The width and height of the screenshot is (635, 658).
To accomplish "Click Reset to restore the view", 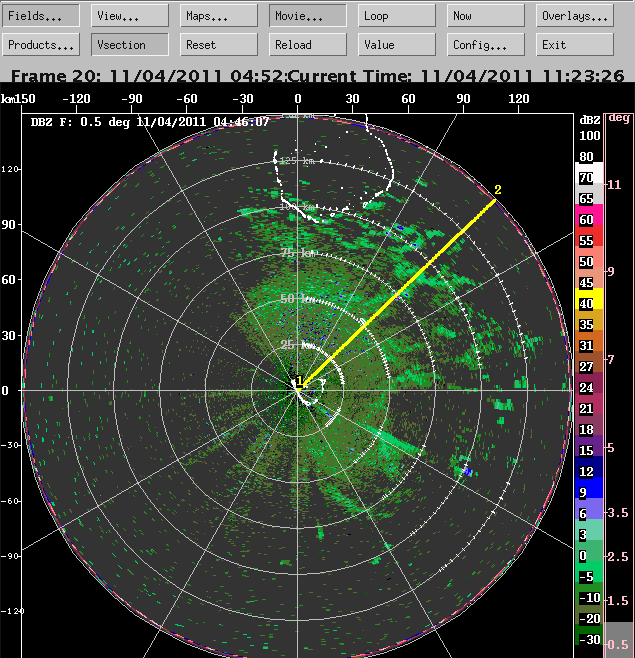I will point(219,44).
